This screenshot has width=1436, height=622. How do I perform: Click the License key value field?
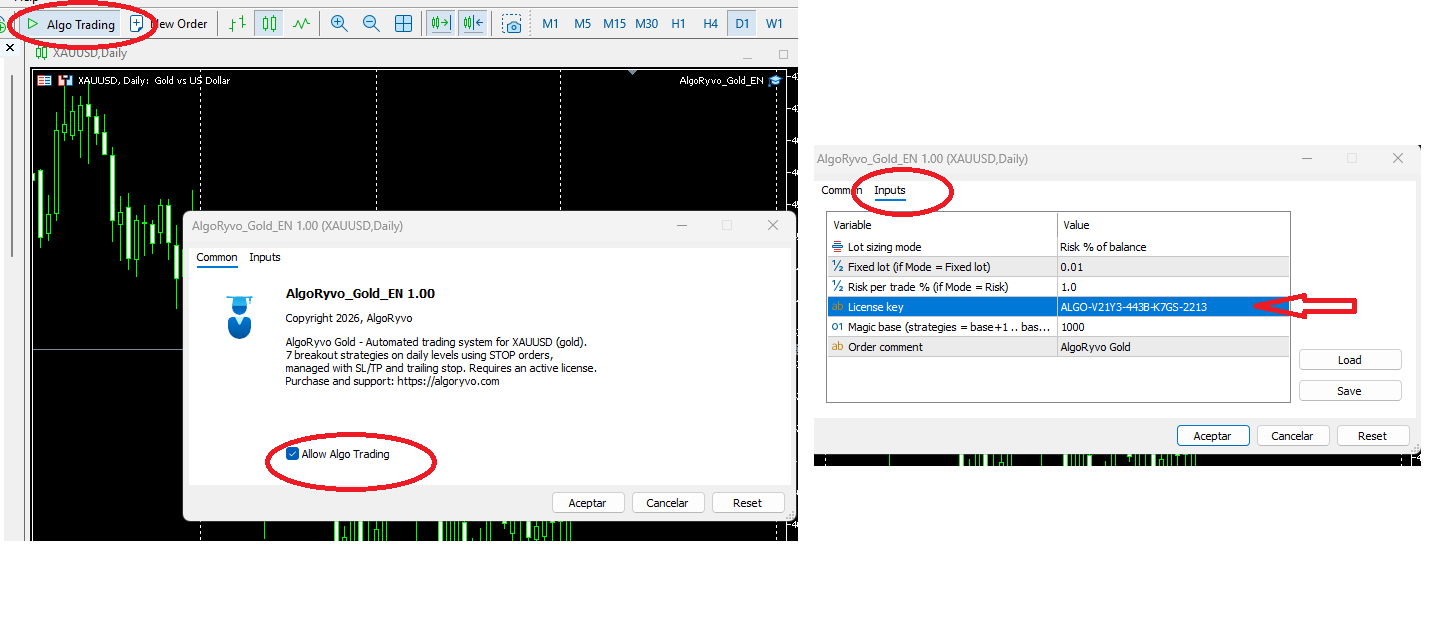(x=1173, y=307)
